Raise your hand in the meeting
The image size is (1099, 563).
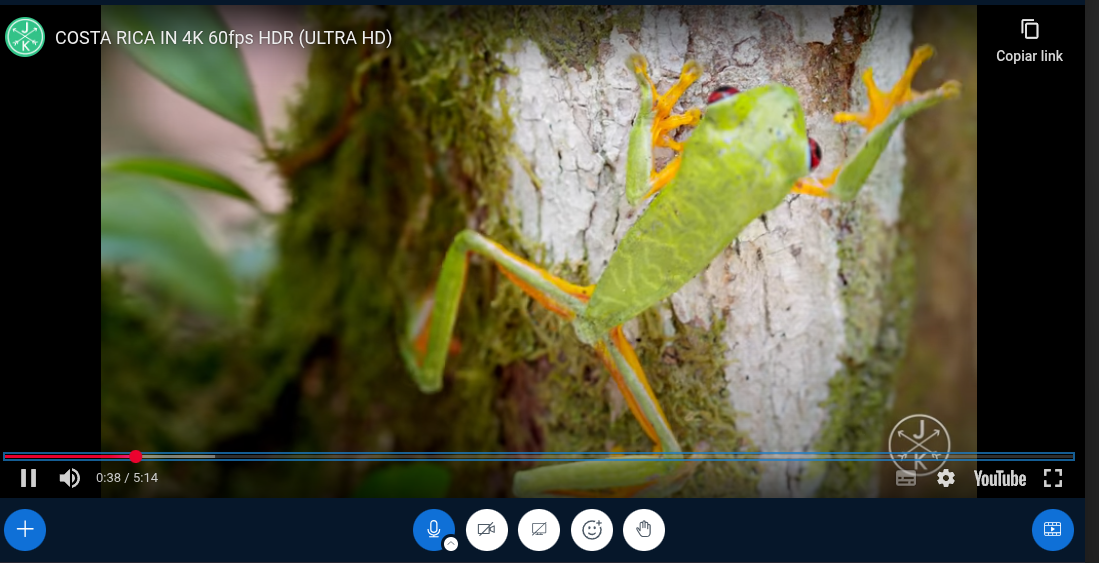point(644,530)
